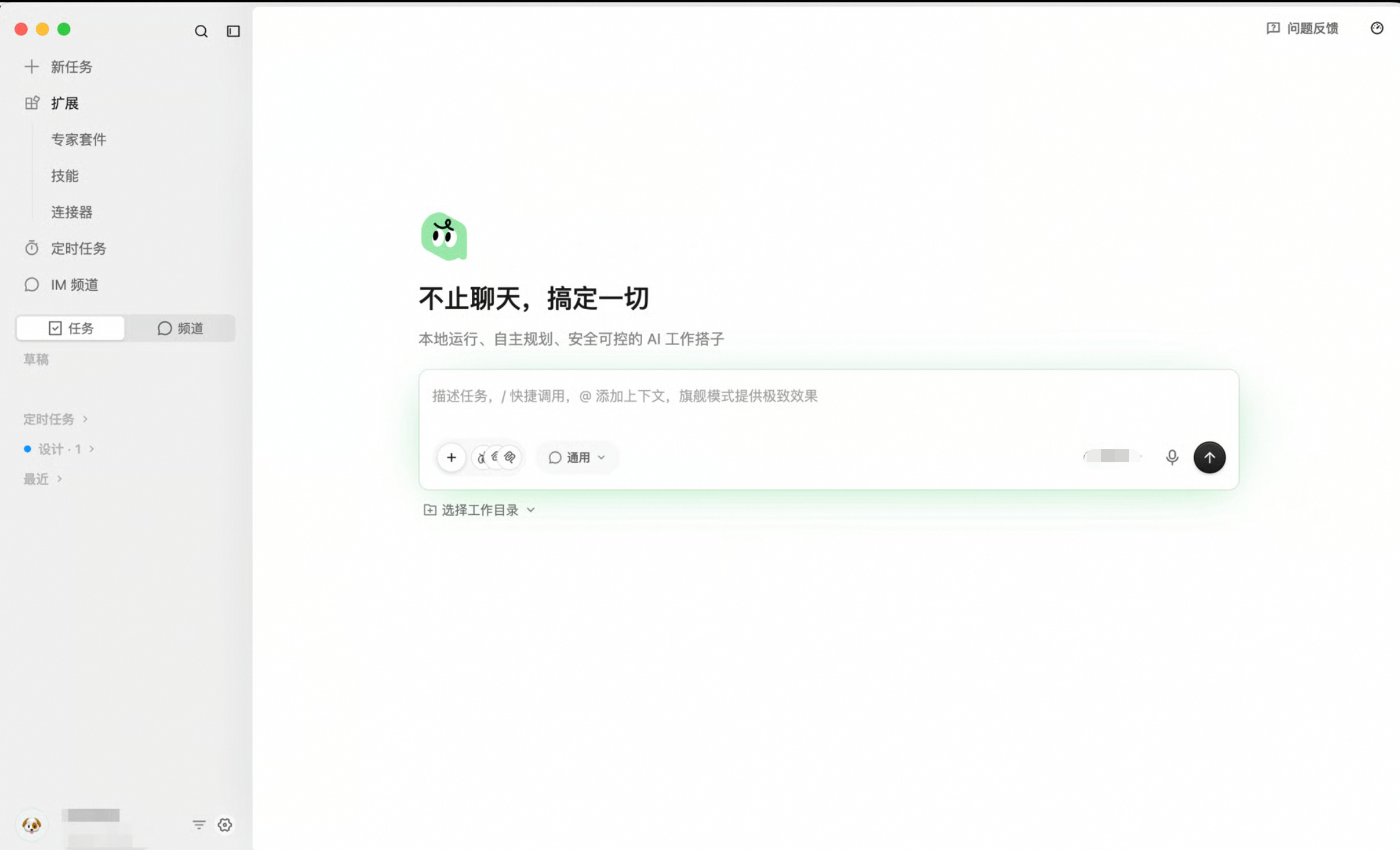Screen dimensions: 1400x850
Task: Expand the 定时任务 list group
Action: pos(56,419)
